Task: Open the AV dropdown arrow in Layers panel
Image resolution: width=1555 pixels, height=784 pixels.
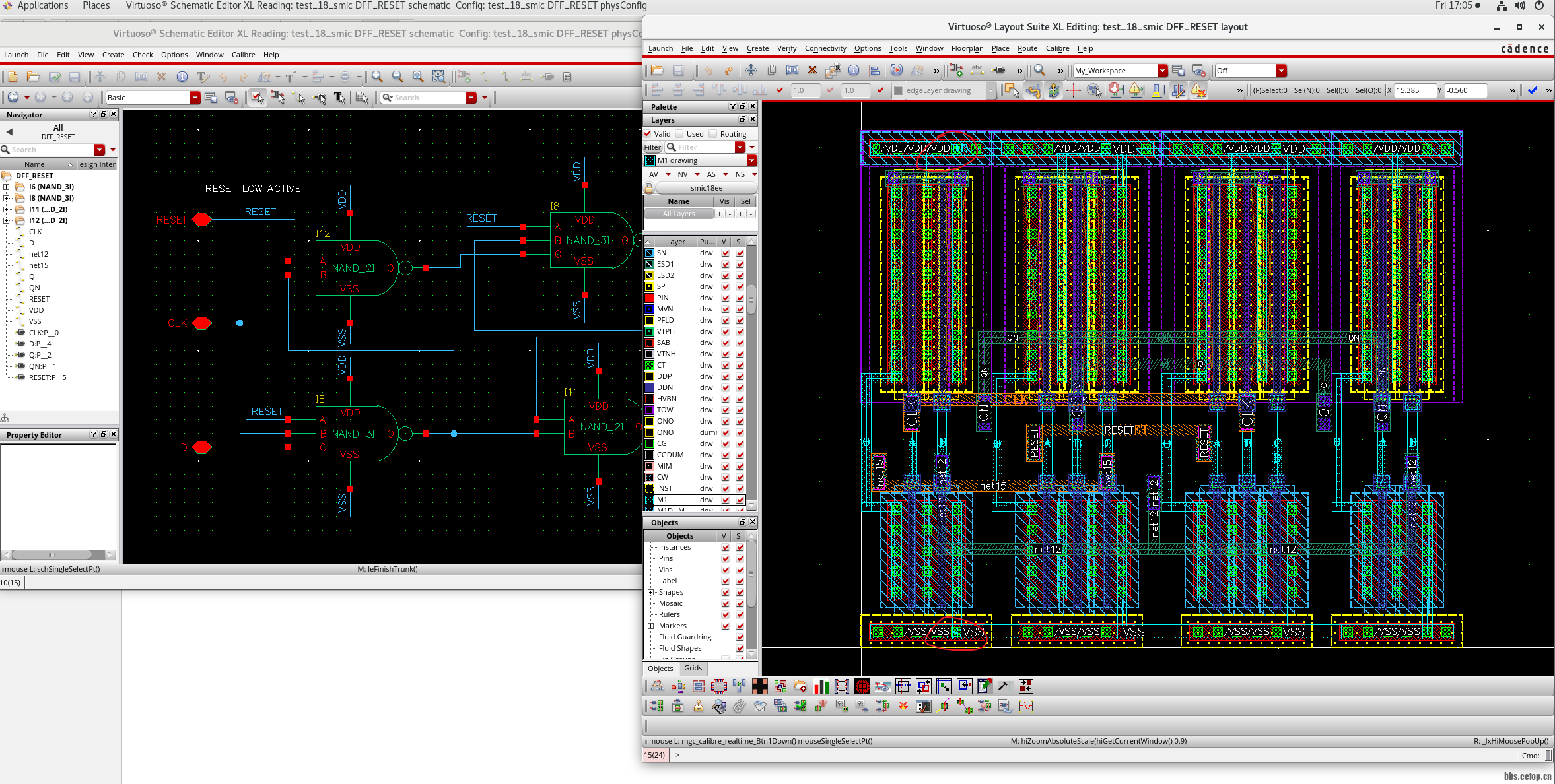Action: click(668, 175)
